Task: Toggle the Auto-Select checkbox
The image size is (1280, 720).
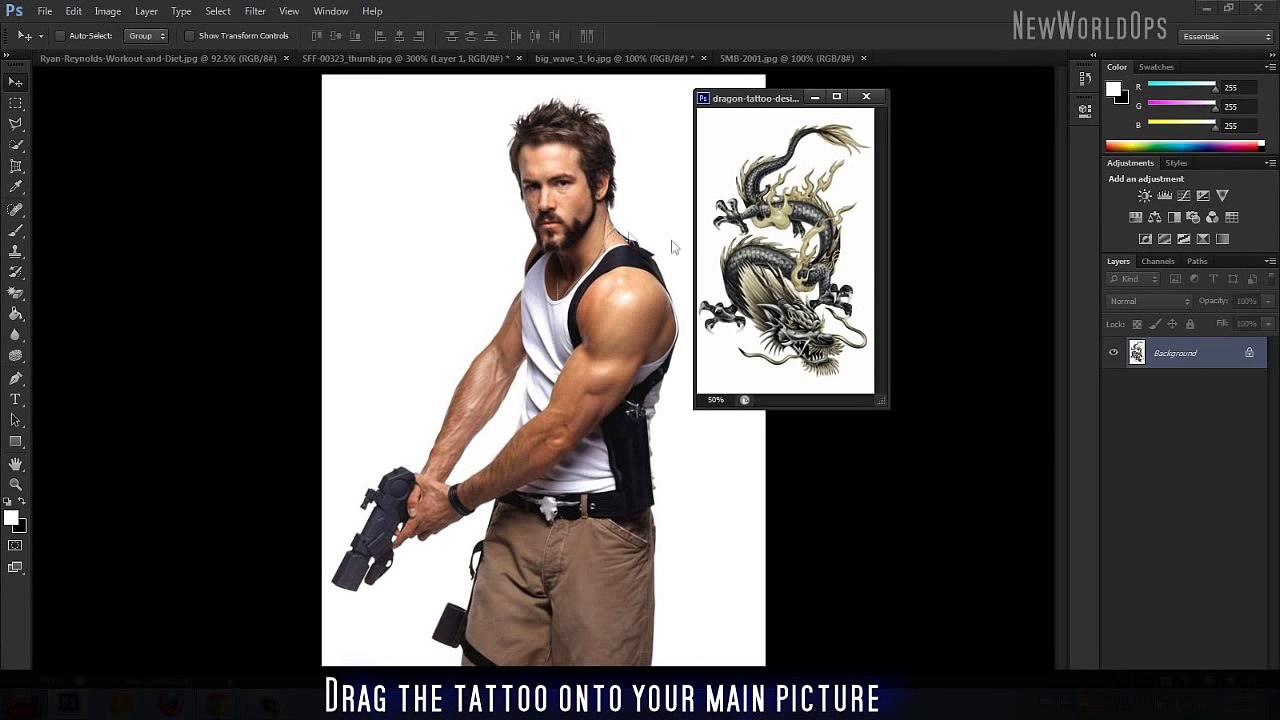Action: [60, 36]
